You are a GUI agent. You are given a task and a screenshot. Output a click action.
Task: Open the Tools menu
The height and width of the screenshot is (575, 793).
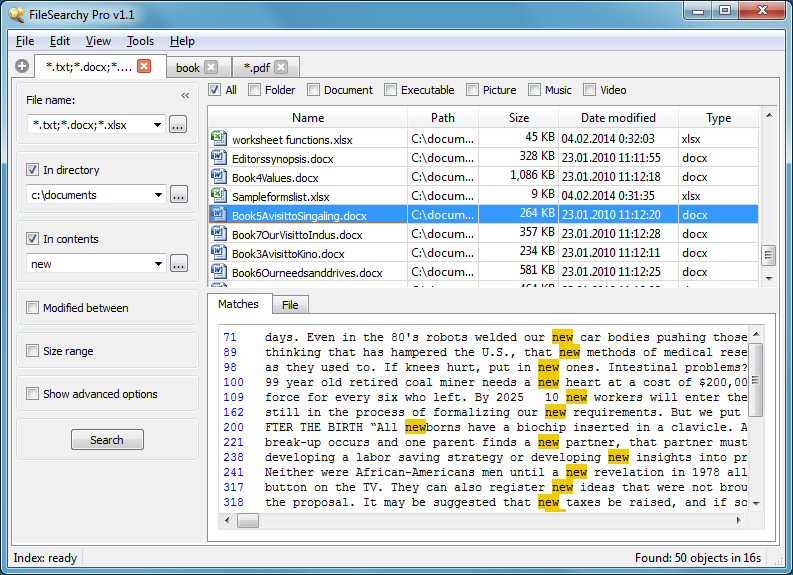pos(140,41)
